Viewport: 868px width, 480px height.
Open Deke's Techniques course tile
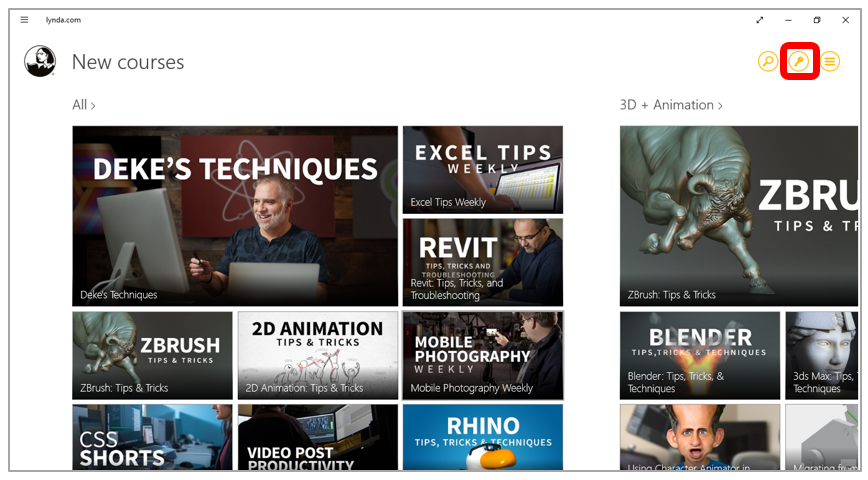[x=235, y=216]
